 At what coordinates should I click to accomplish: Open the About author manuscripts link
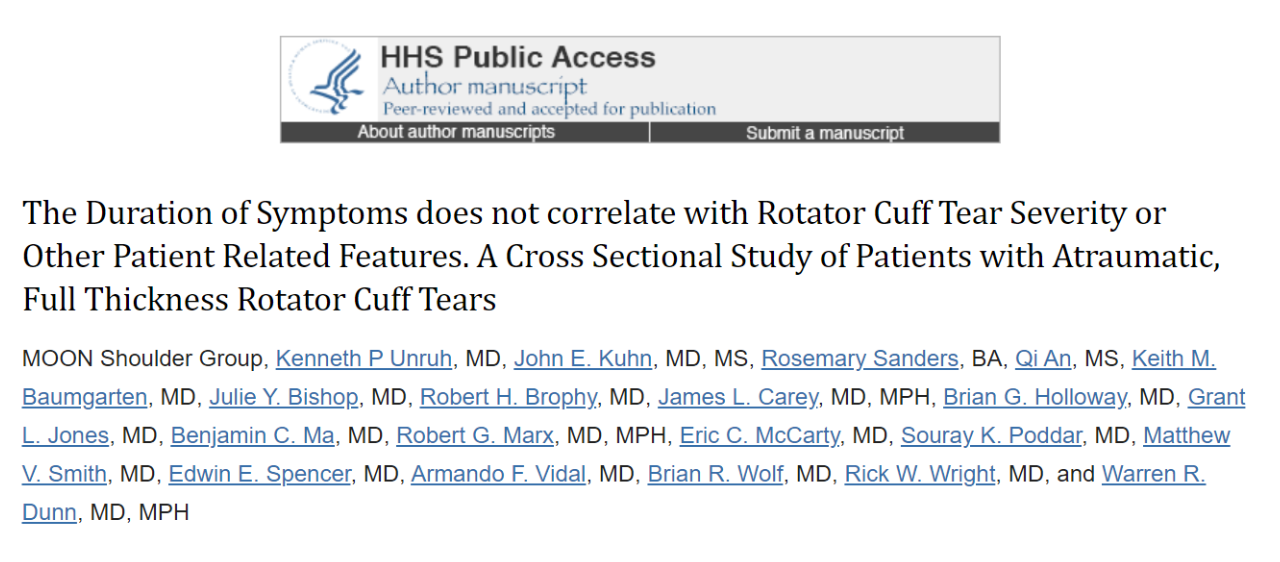point(456,132)
